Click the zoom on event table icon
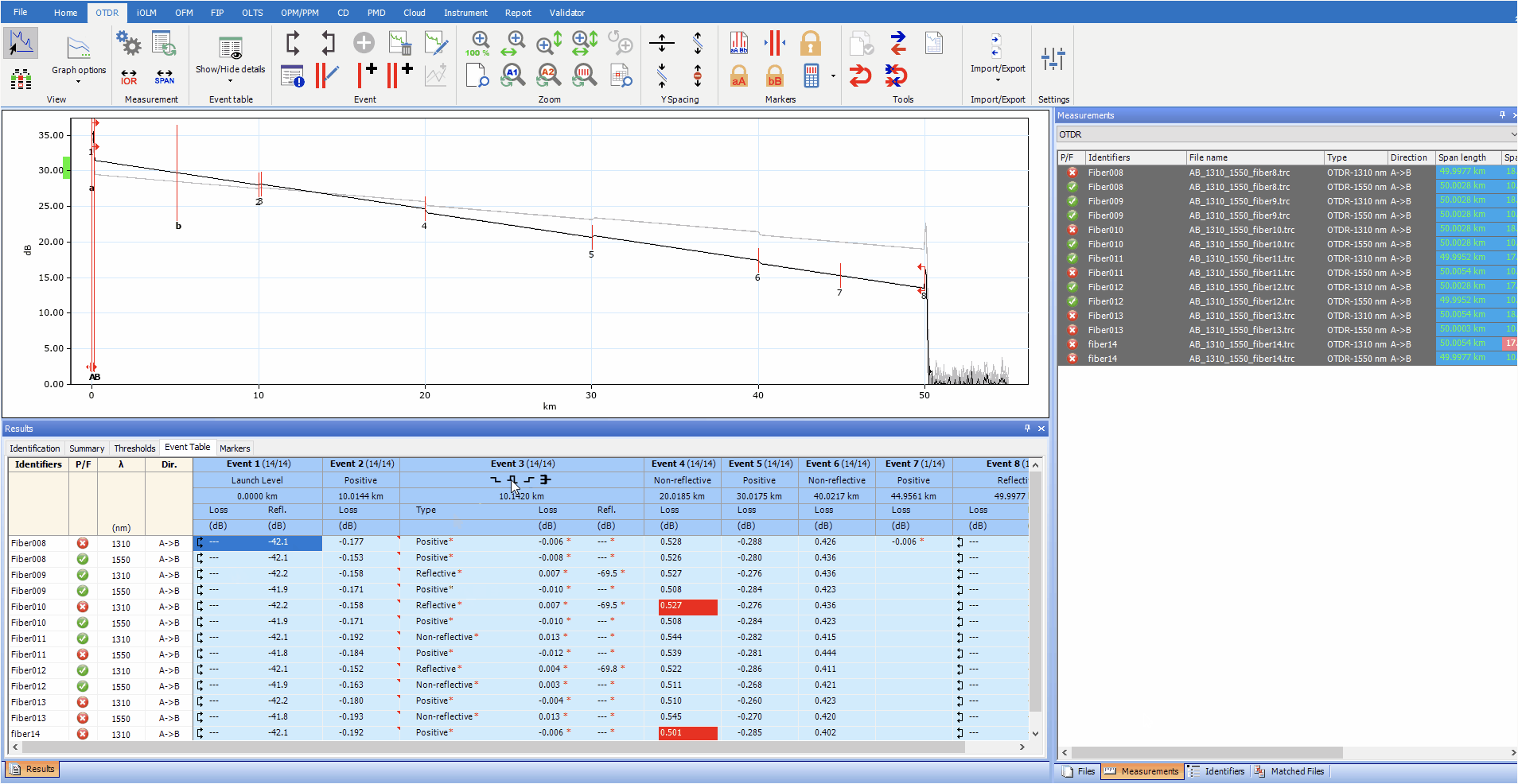 point(621,76)
